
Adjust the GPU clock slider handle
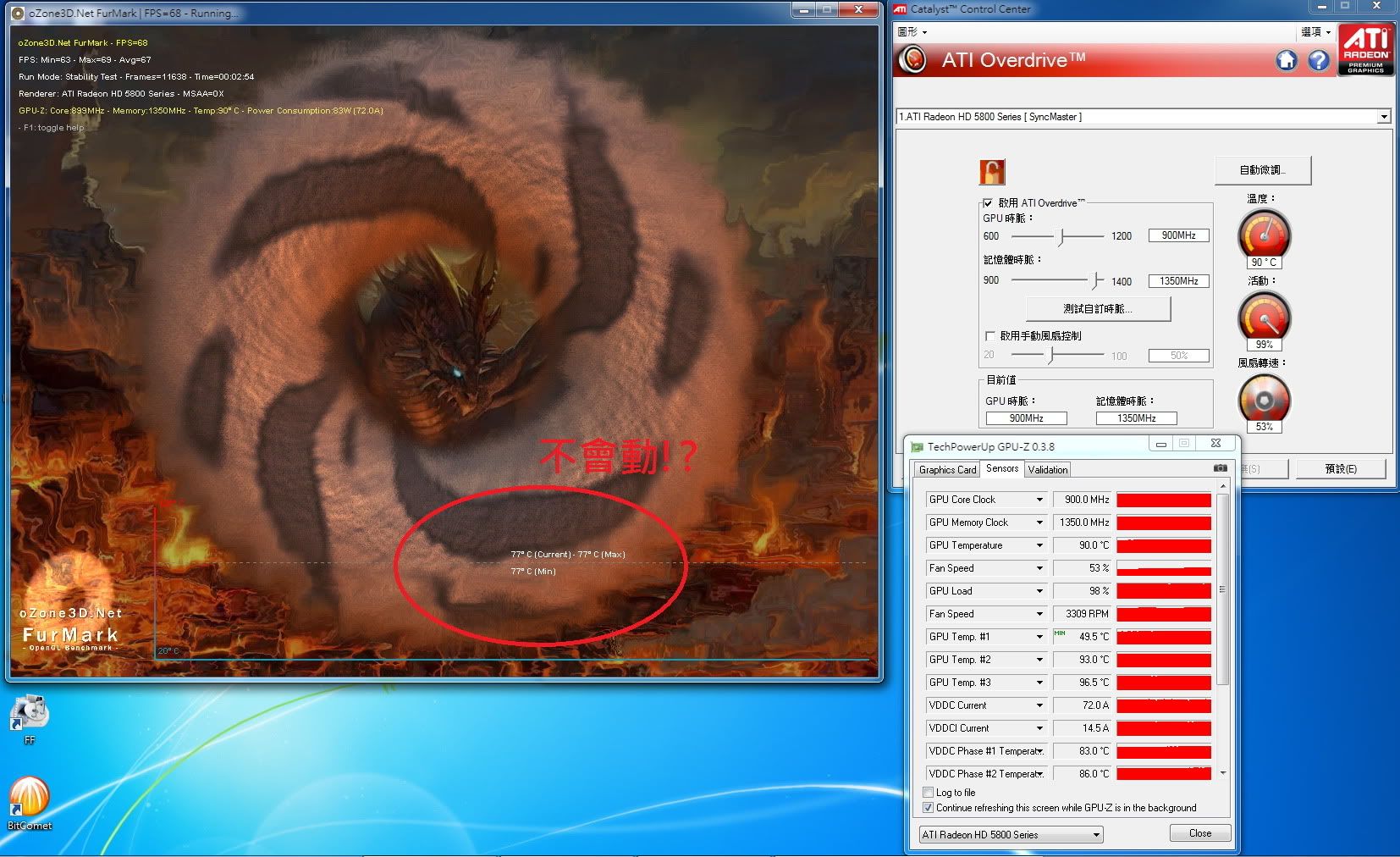coord(1061,237)
